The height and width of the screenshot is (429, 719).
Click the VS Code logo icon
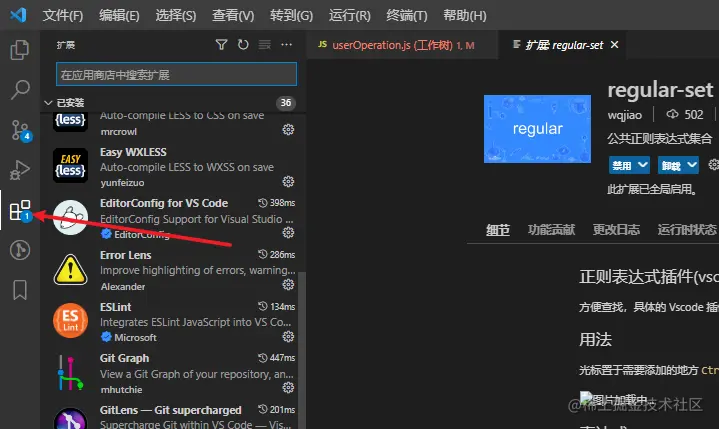[x=18, y=15]
